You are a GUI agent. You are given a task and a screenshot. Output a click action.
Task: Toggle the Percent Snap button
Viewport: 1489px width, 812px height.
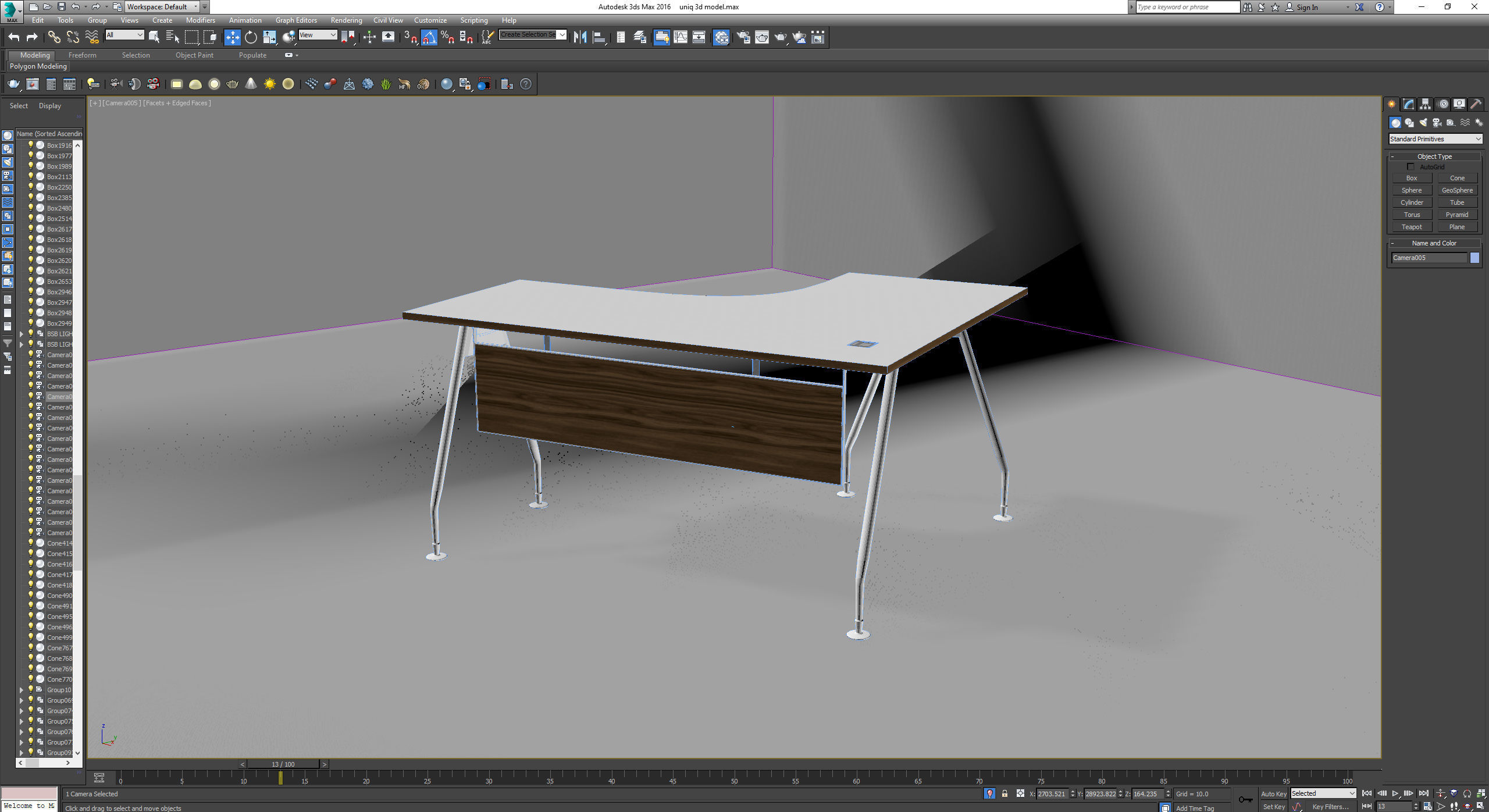pyautogui.click(x=447, y=37)
